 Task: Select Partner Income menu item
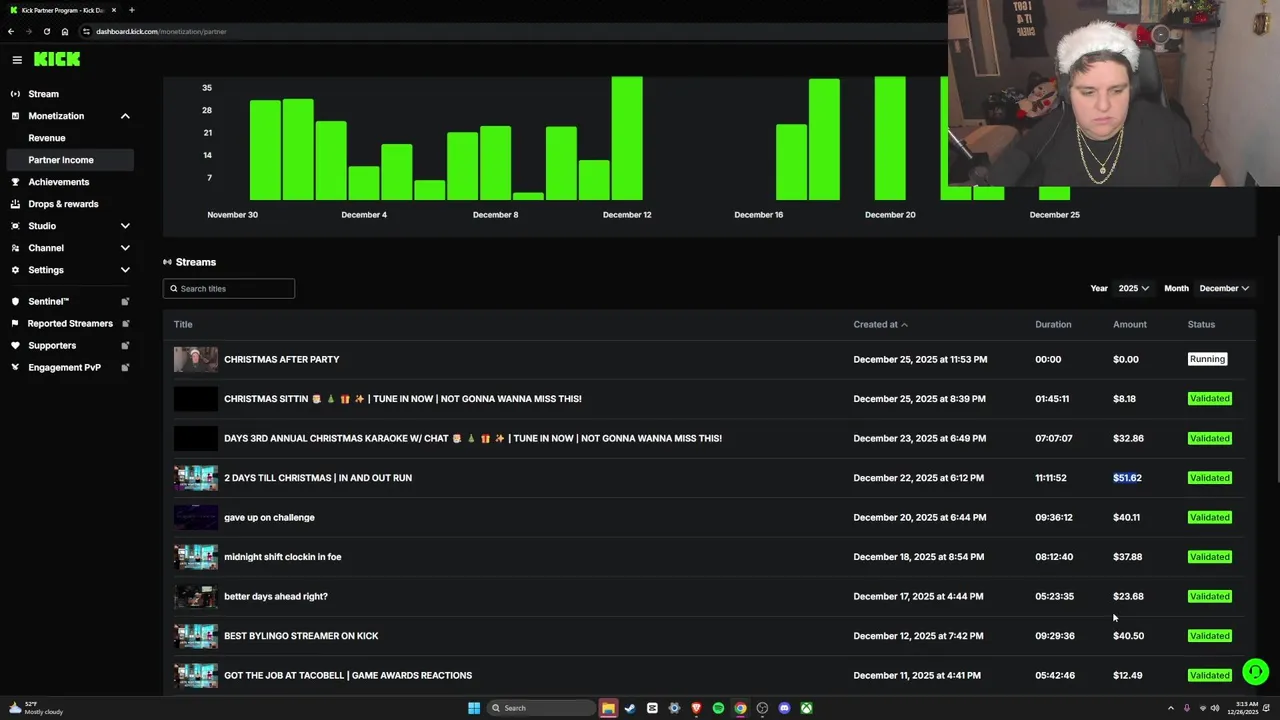pos(69,160)
